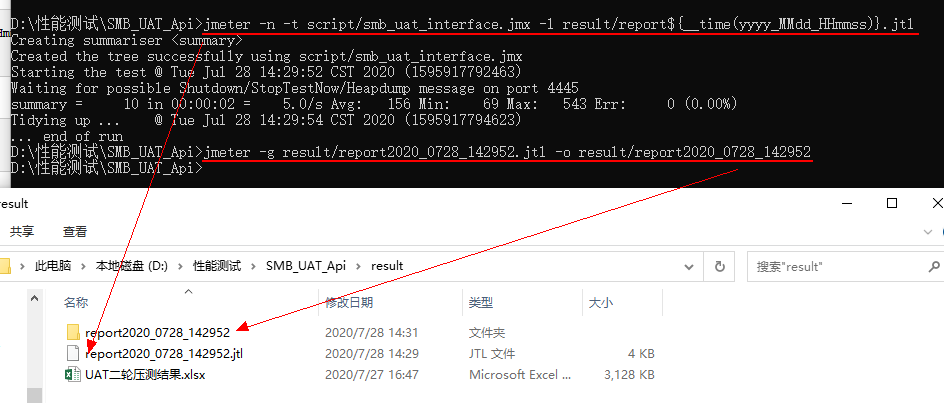Viewport: 944px width, 403px height.
Task: Navigate to 性能测试 breadcrumb
Action: point(217,266)
